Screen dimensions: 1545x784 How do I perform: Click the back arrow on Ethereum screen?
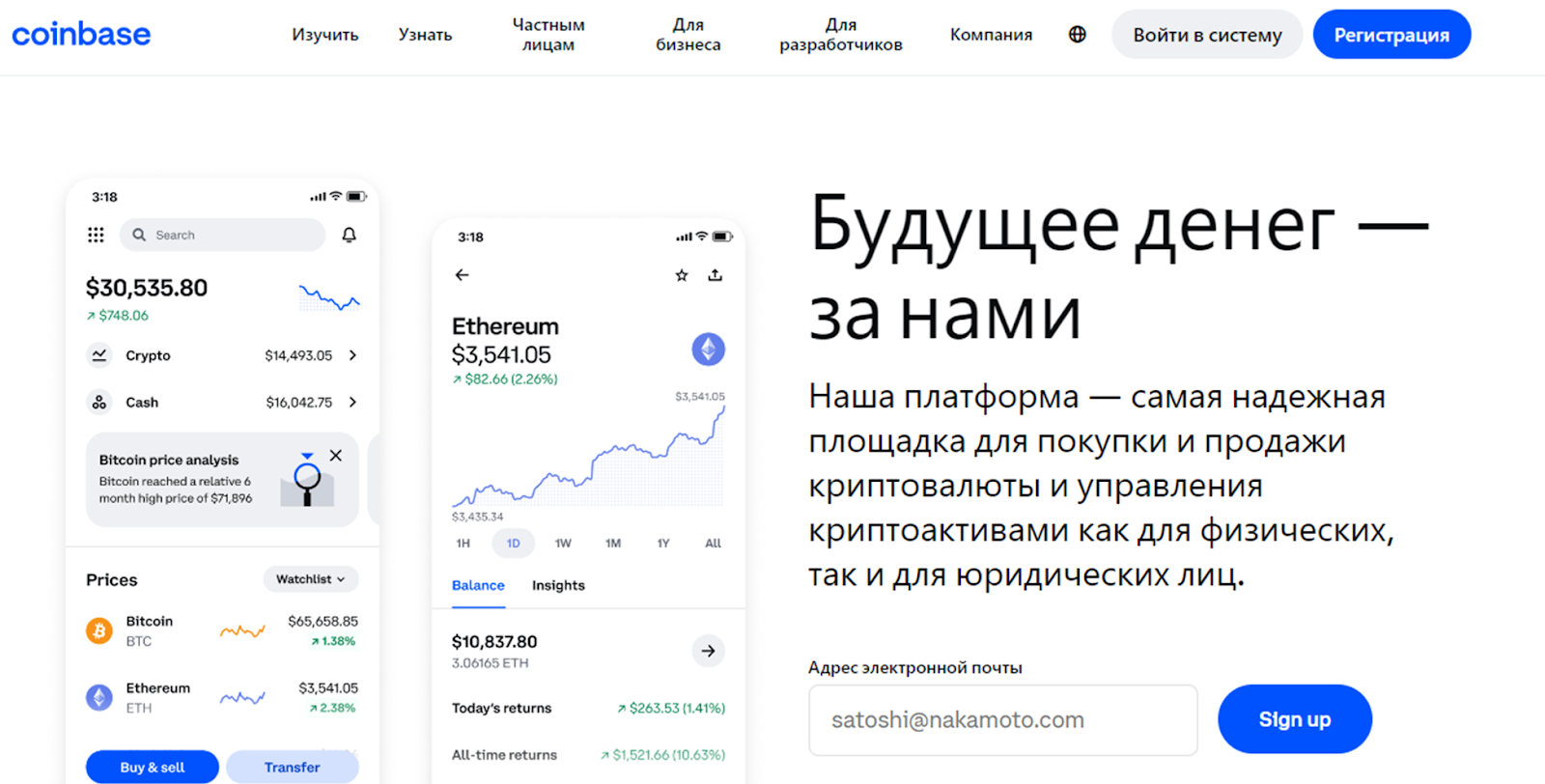[x=463, y=275]
